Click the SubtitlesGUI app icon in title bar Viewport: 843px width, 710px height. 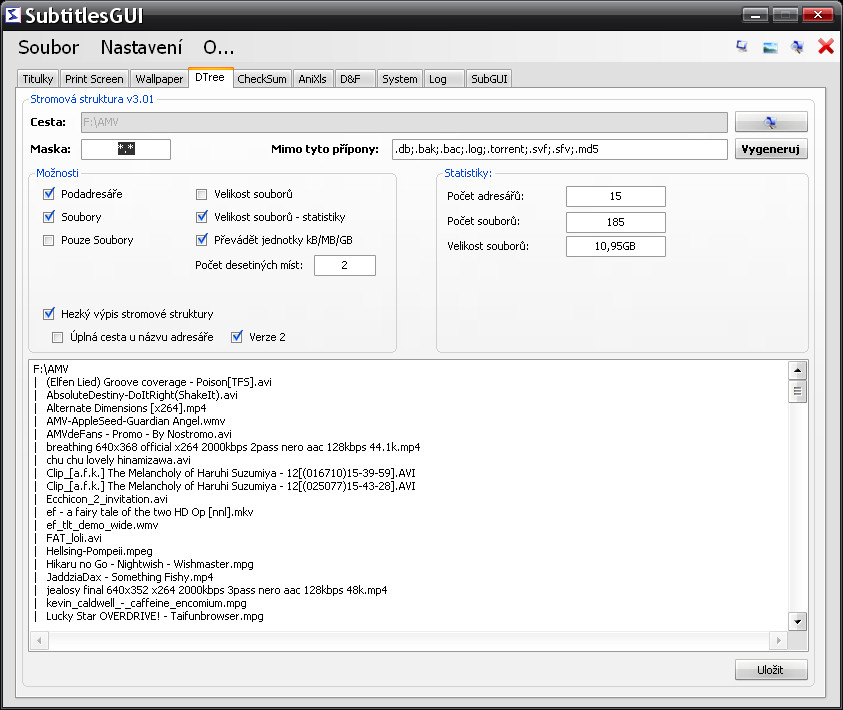tap(13, 15)
